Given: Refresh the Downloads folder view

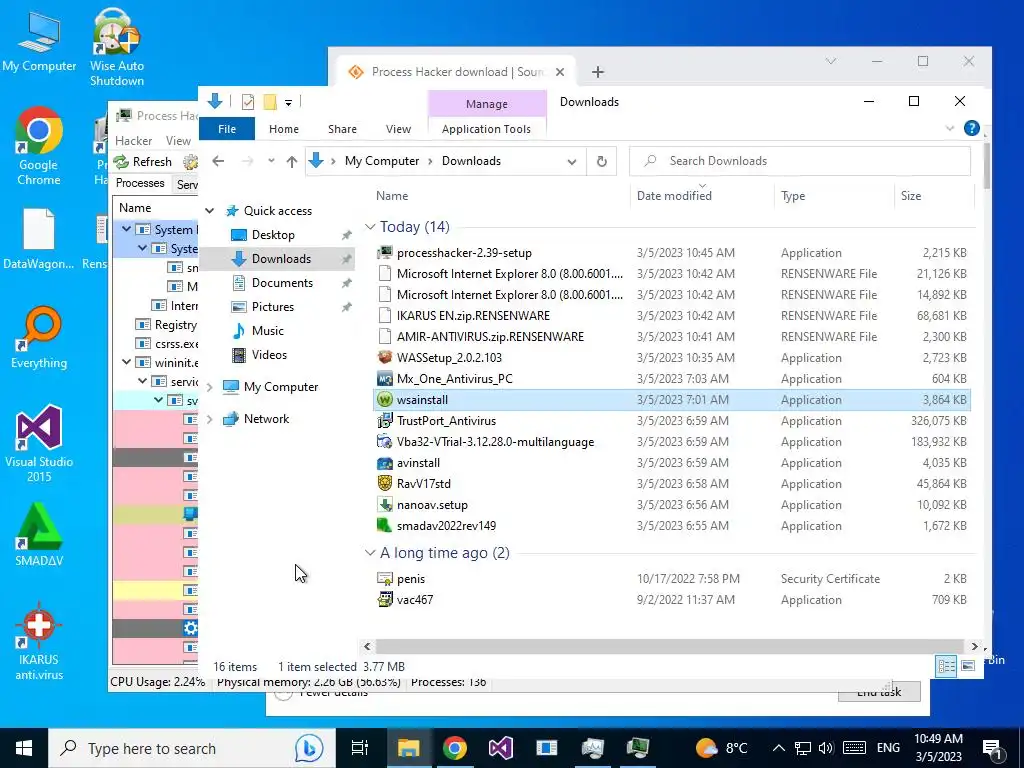Looking at the screenshot, I should tap(601, 161).
